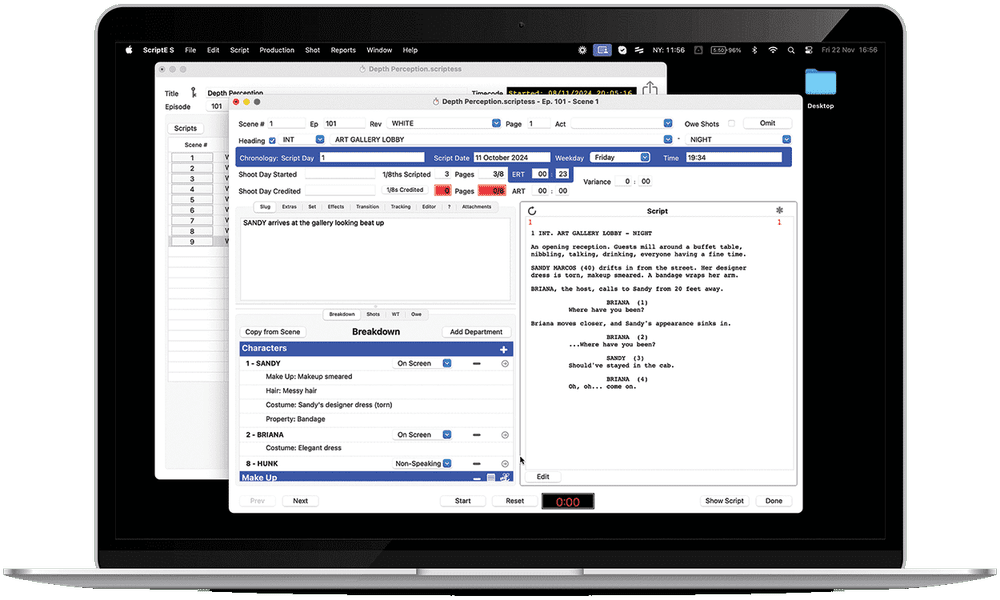The height and width of the screenshot is (600, 1000).
Task: Toggle the Owe Shots checkbox
Action: pyautogui.click(x=731, y=123)
